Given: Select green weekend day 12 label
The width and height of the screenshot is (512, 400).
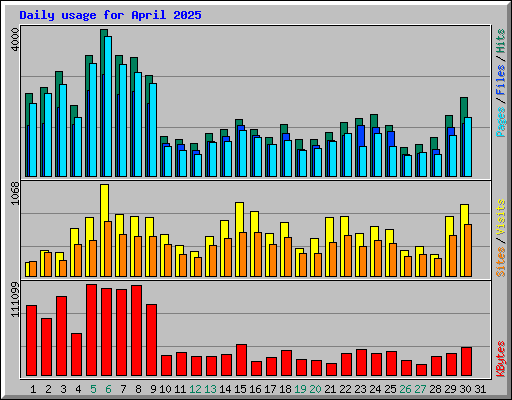Looking at the screenshot, I should [x=195, y=389].
